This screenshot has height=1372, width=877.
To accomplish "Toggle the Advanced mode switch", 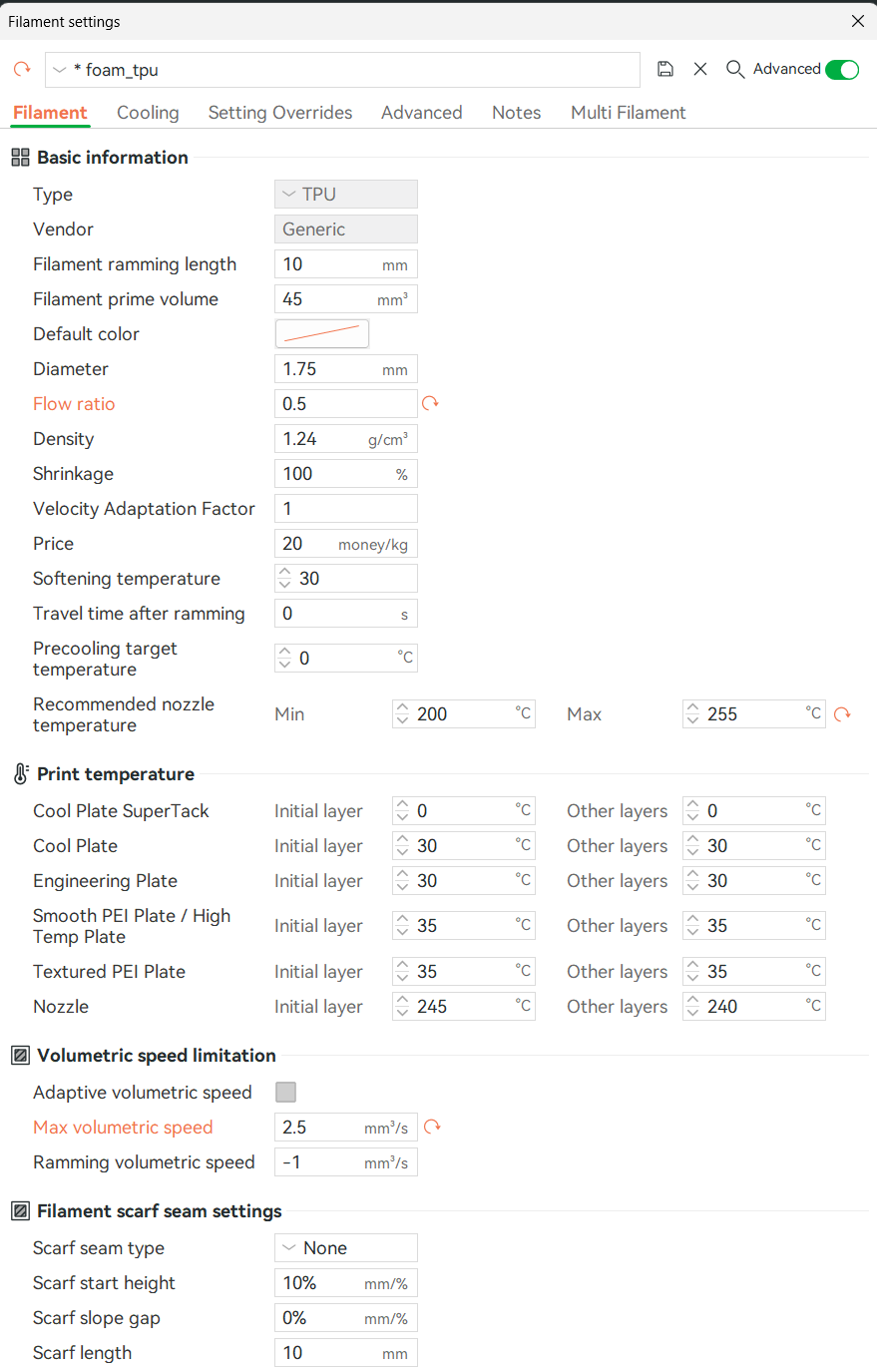I will click(x=842, y=69).
